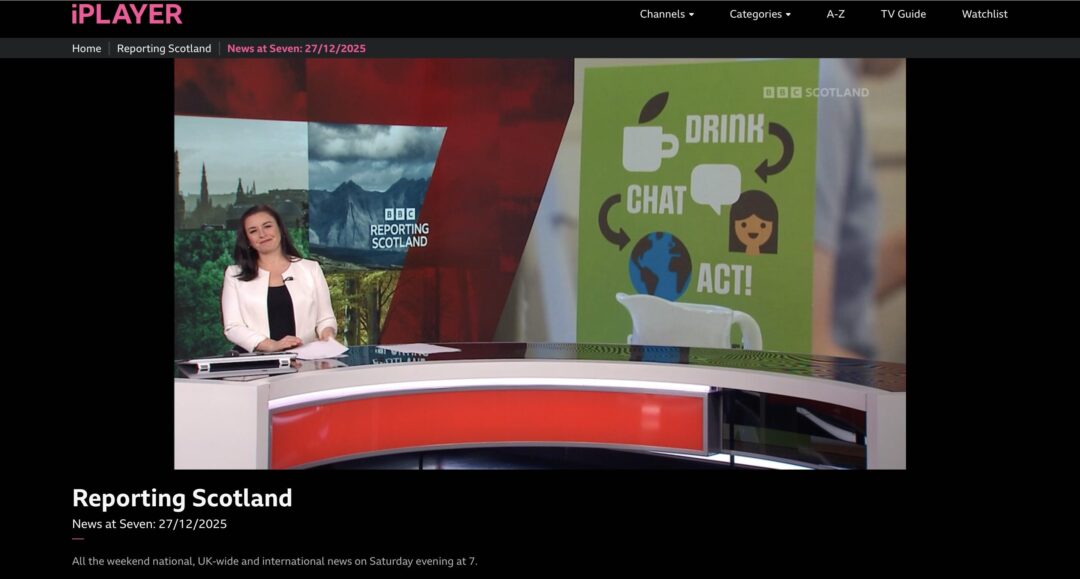Click the News at Seven breadcrumb
Viewport: 1080px width, 579px height.
point(296,48)
